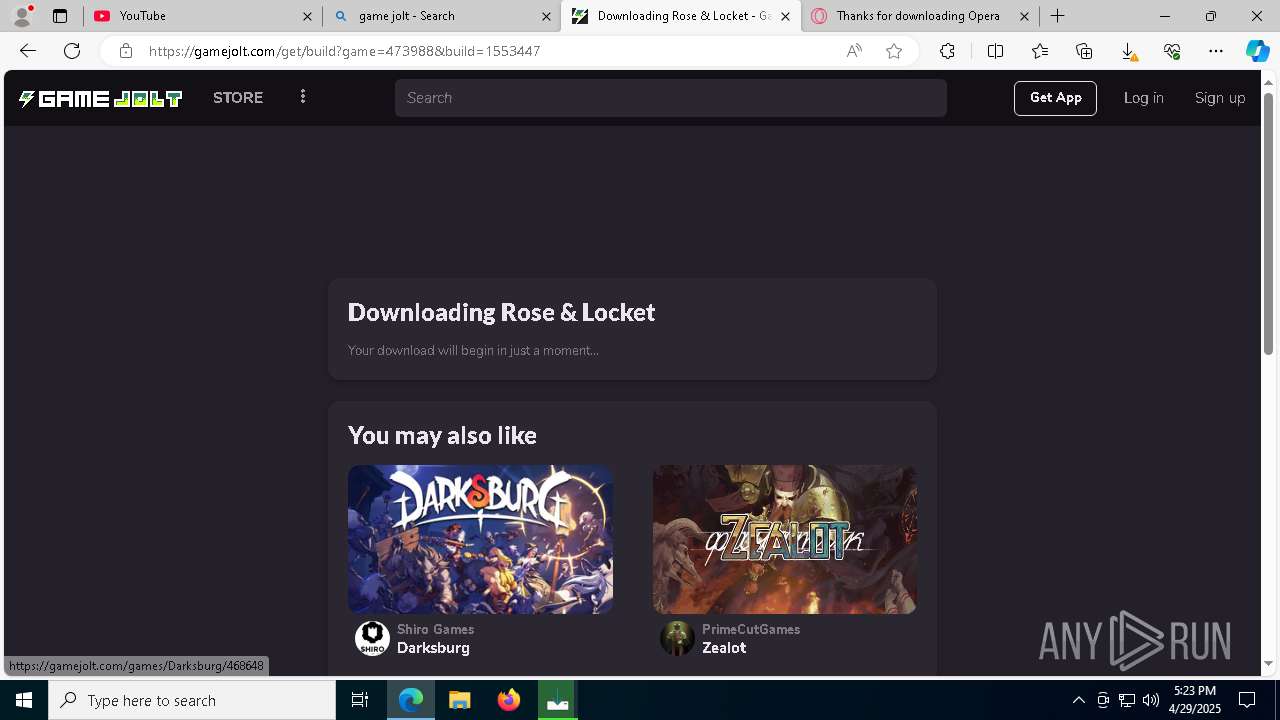Open Browser essentials heart icon
This screenshot has width=1280, height=720.
[x=1172, y=51]
